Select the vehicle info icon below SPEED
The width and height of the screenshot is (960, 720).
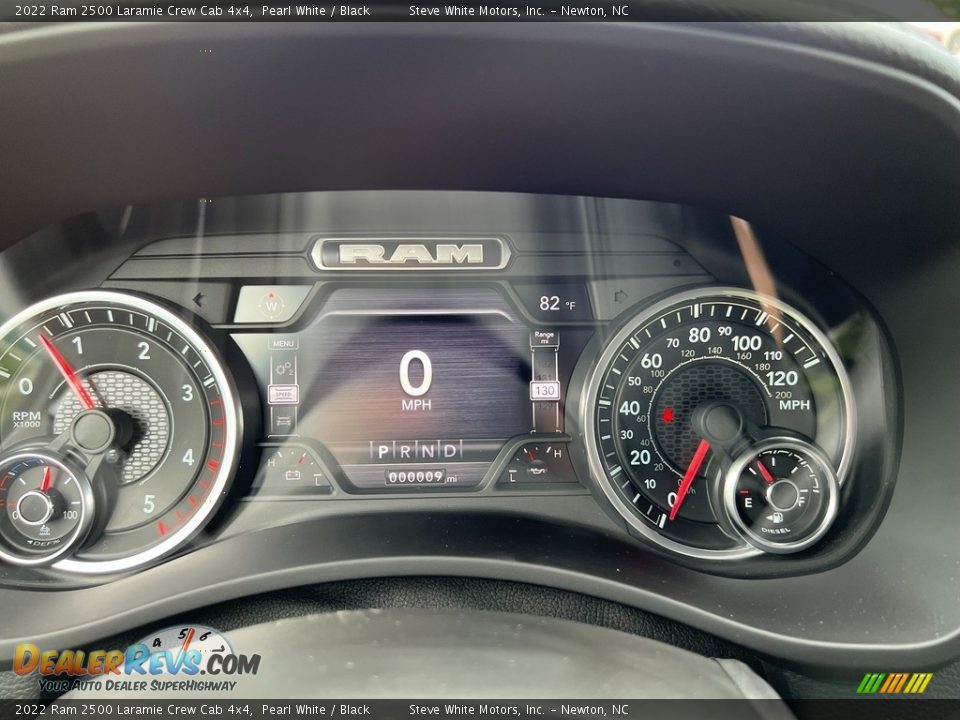283,421
